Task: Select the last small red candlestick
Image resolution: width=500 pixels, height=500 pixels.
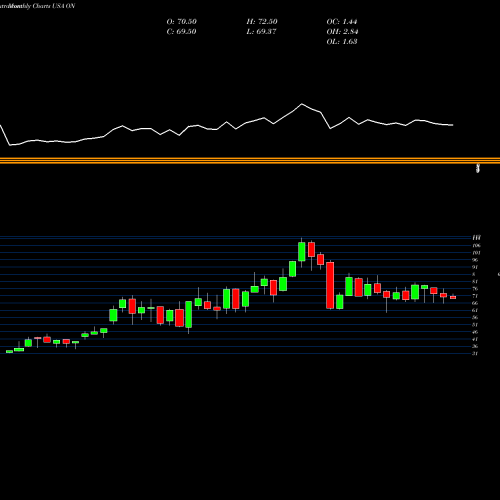Action: point(453,297)
